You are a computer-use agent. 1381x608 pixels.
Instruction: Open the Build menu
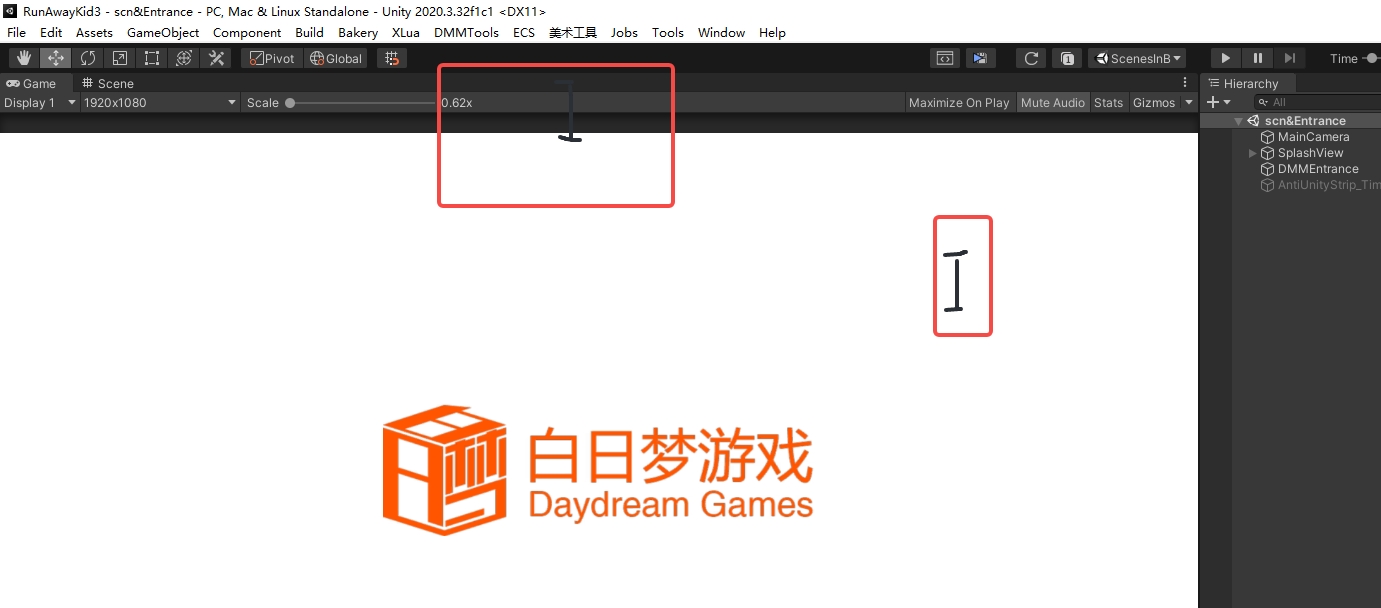310,32
